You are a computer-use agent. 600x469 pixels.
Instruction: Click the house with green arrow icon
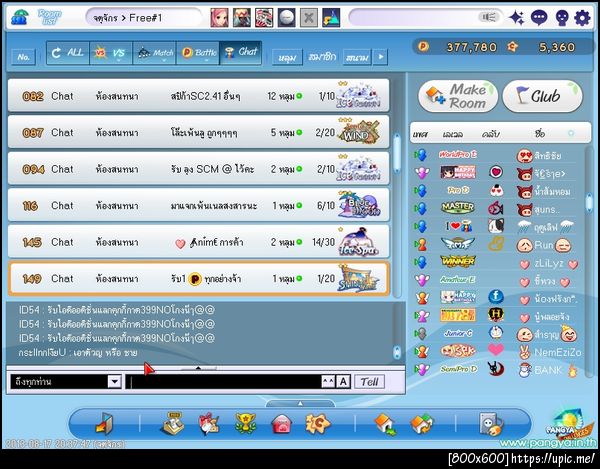(x=386, y=424)
